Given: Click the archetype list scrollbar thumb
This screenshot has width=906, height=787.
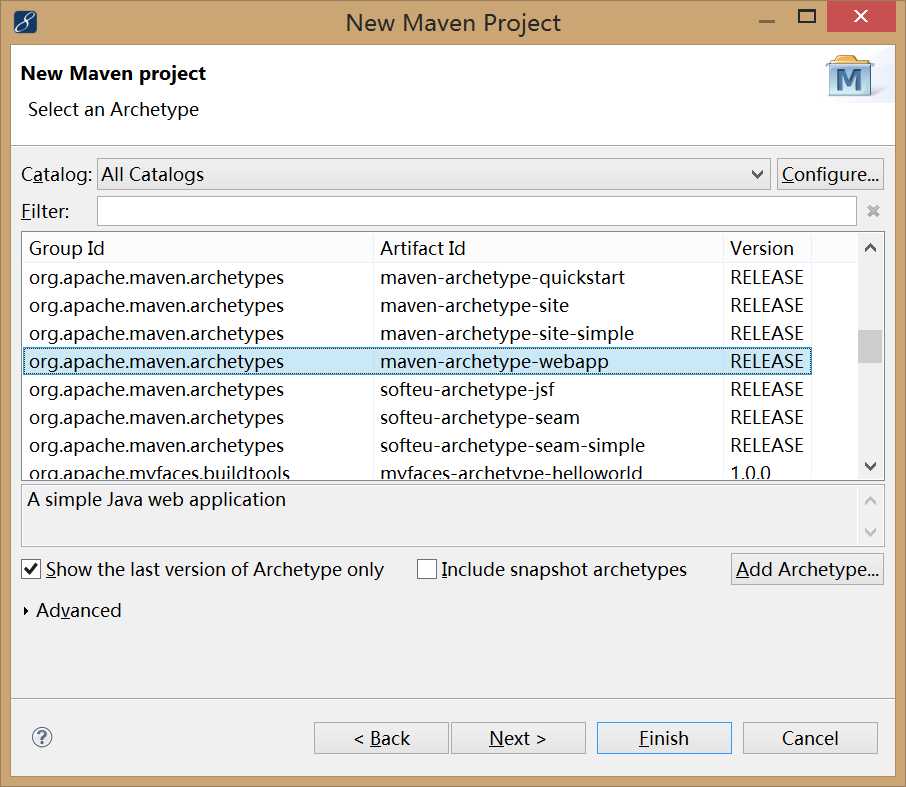Looking at the screenshot, I should pyautogui.click(x=870, y=346).
